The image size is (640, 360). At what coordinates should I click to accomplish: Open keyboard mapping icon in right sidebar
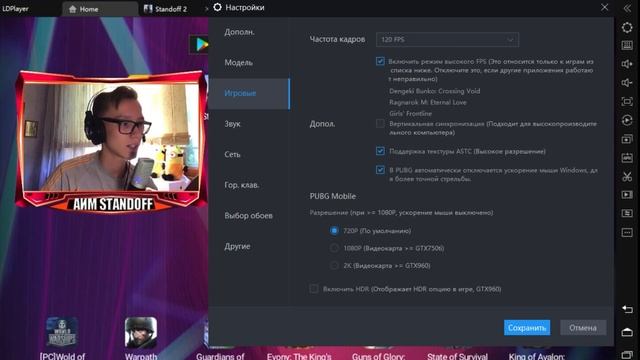pyautogui.click(x=627, y=46)
